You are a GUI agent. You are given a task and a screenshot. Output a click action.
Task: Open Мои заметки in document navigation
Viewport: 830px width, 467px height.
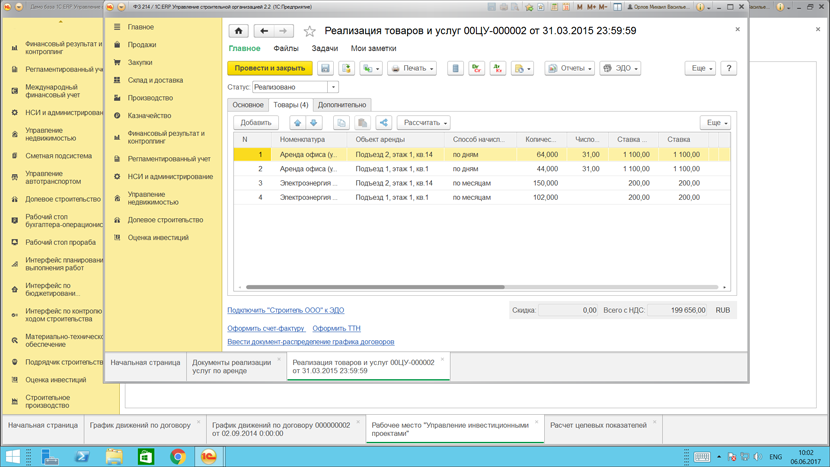[x=373, y=48]
